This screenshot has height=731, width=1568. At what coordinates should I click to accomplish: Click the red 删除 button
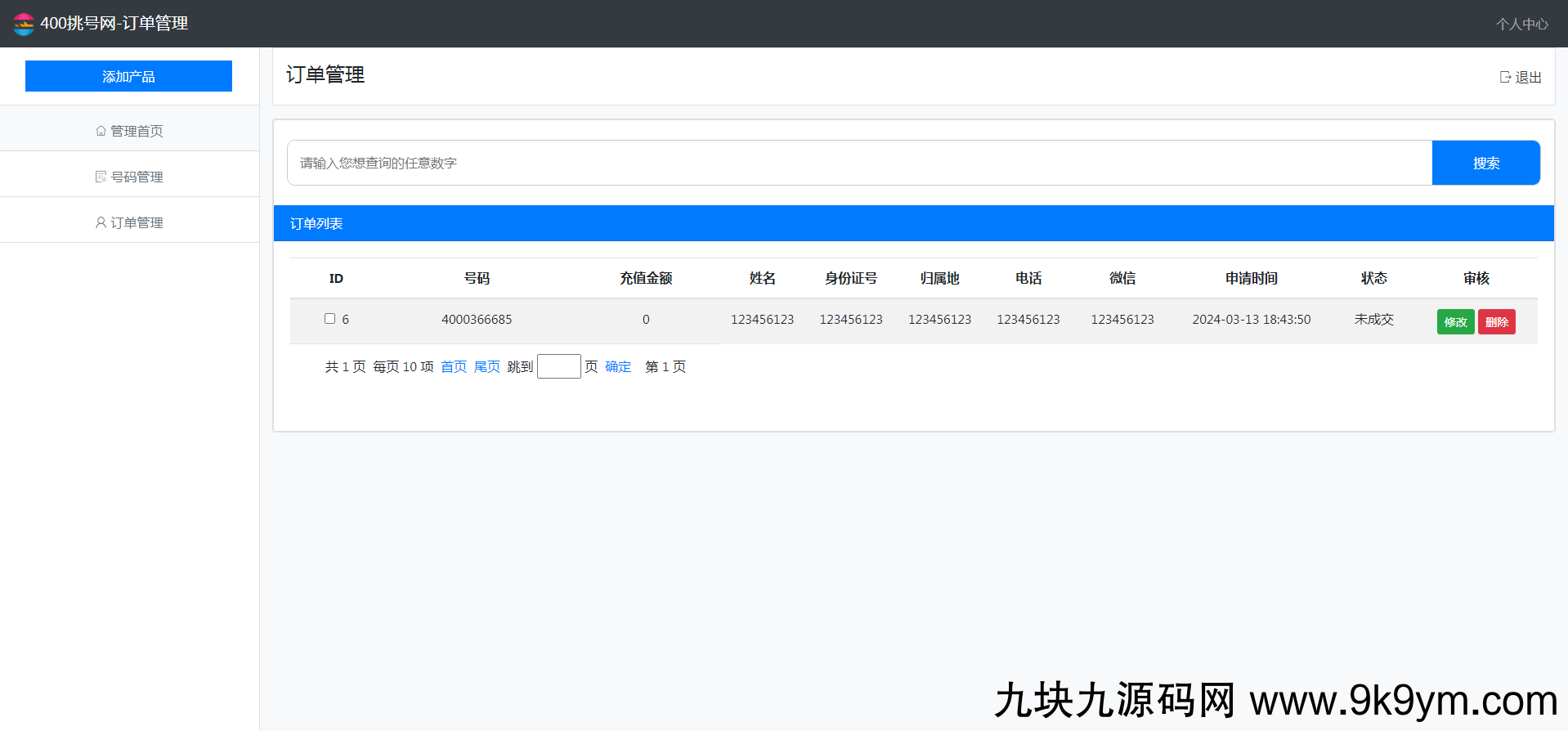[x=1496, y=322]
